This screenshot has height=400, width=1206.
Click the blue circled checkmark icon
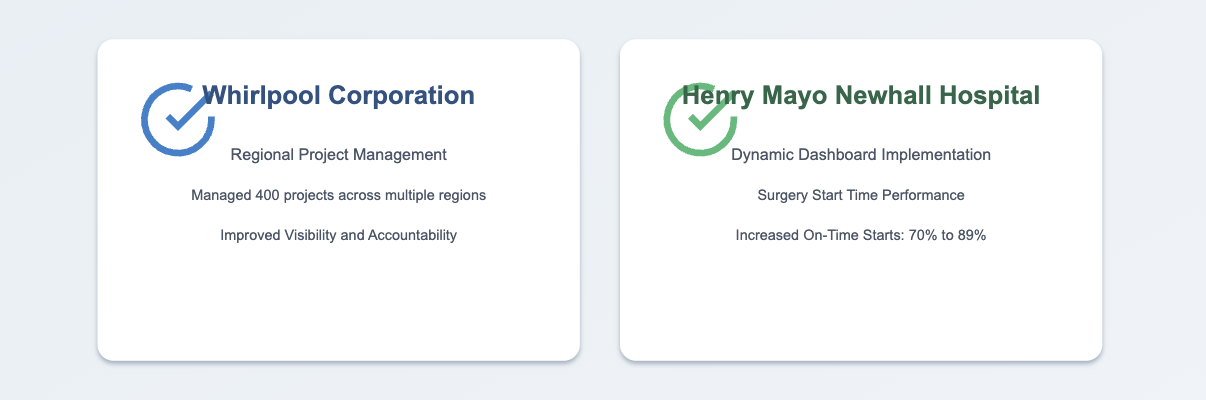coord(178,118)
